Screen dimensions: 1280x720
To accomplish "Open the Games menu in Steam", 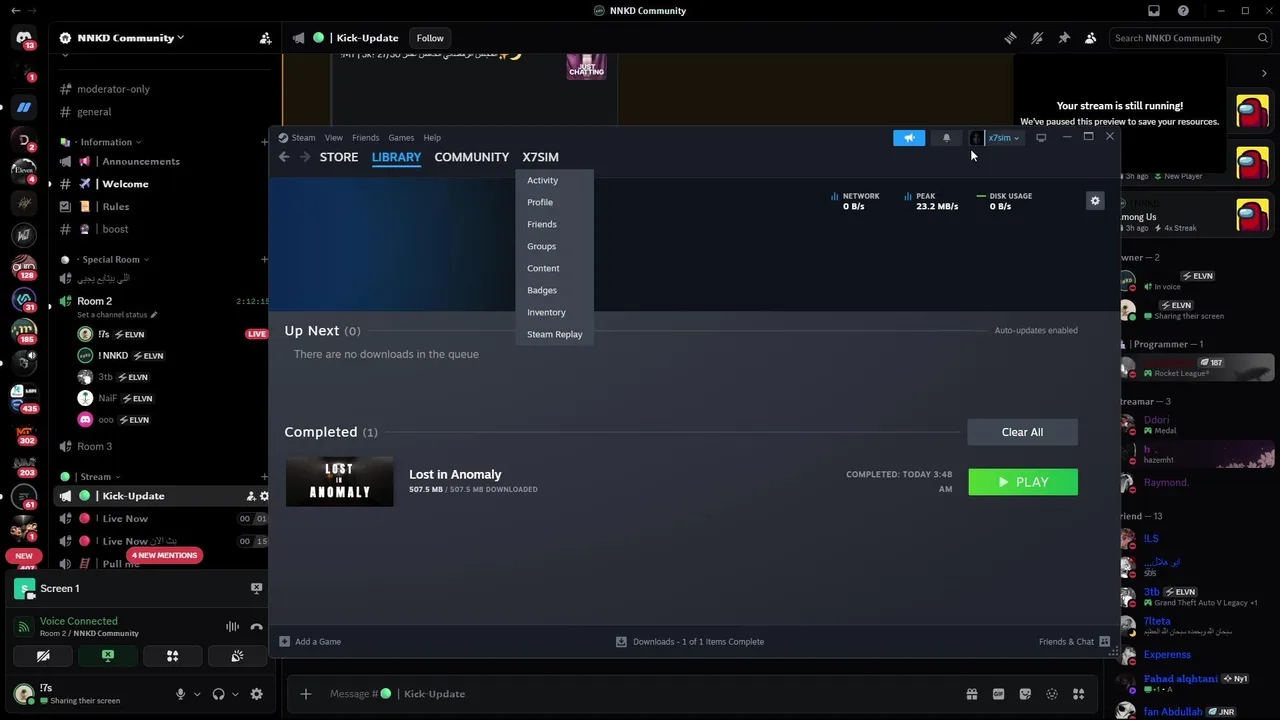I will click(x=401, y=138).
